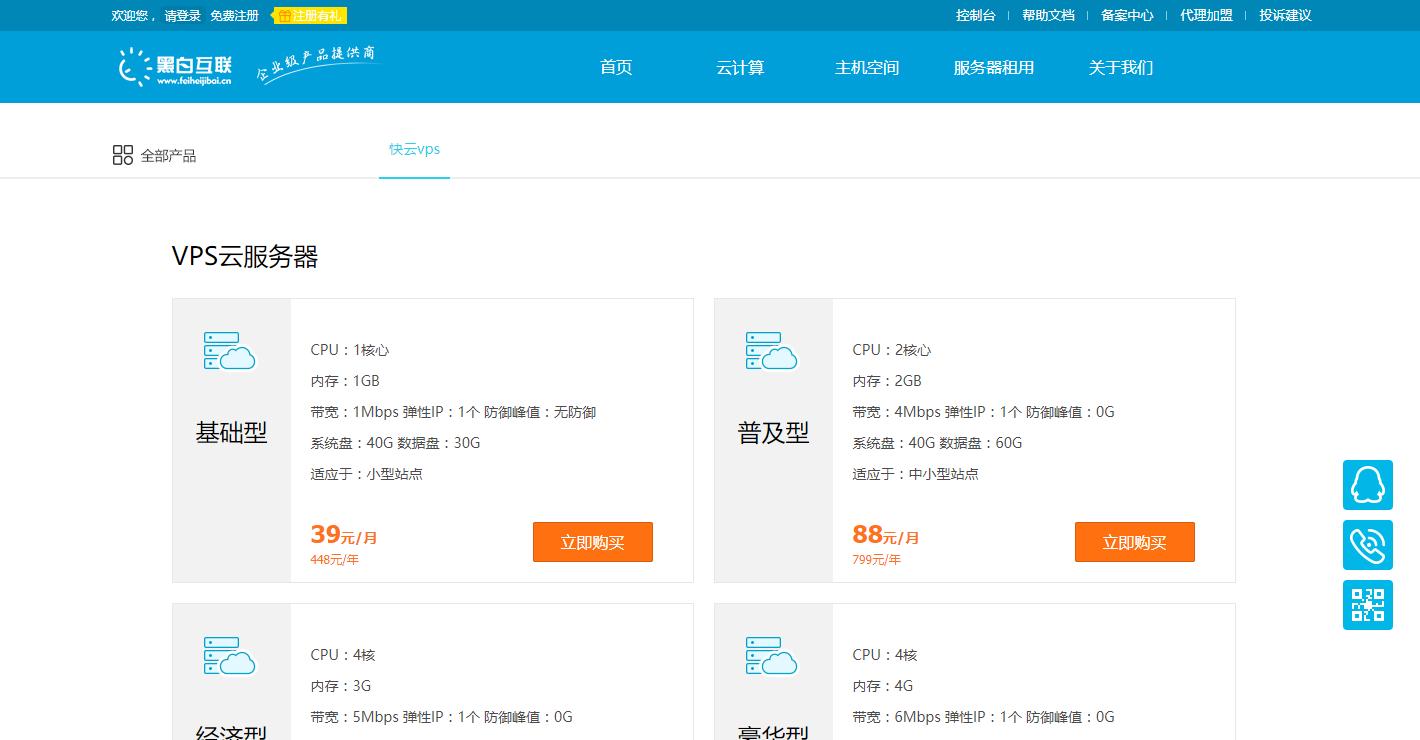Click 立即购买 on the 普及型 plan
Viewport: 1420px width, 740px height.
[x=1134, y=542]
